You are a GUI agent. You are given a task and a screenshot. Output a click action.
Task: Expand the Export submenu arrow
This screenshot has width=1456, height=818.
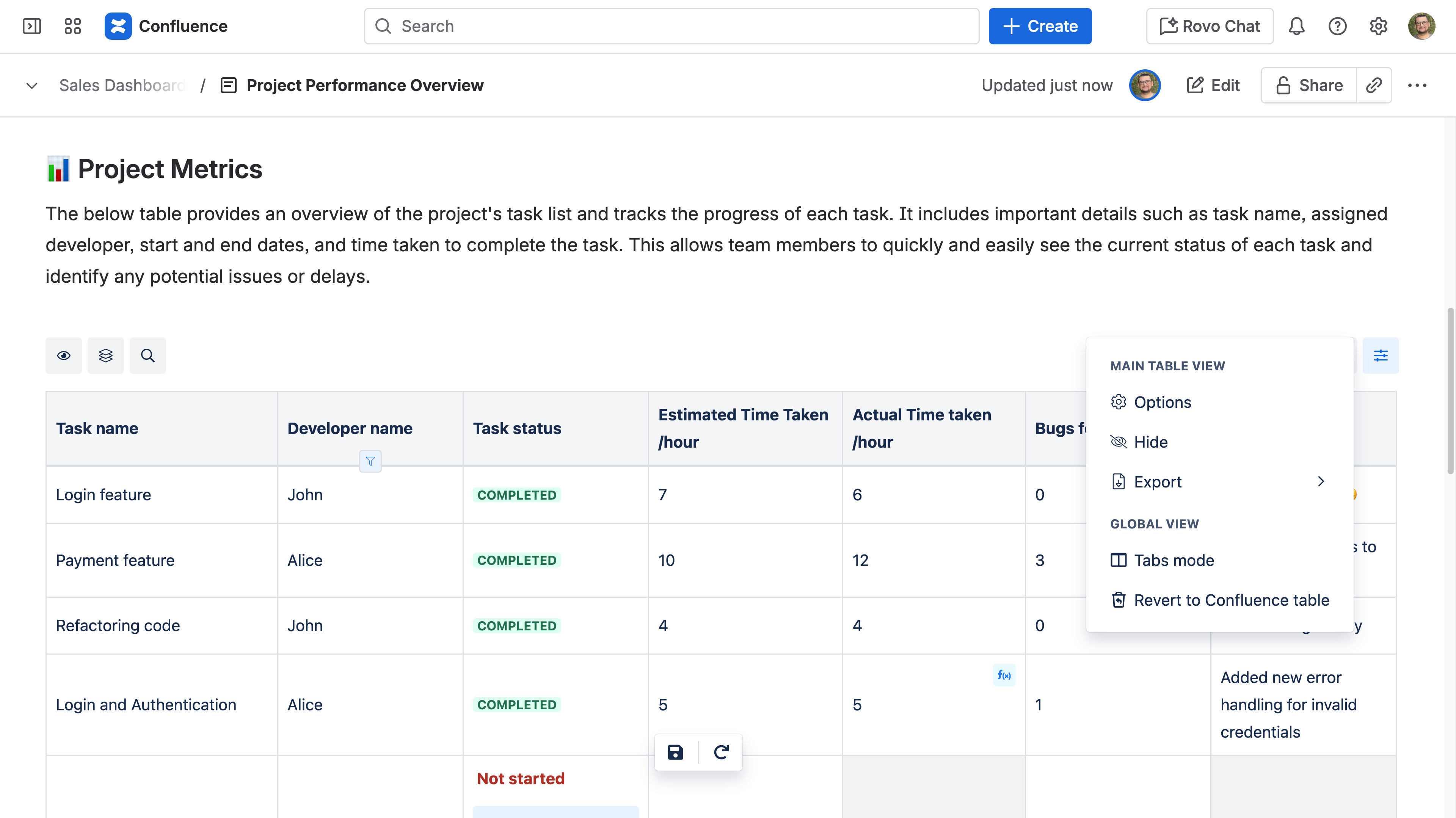coord(1321,481)
